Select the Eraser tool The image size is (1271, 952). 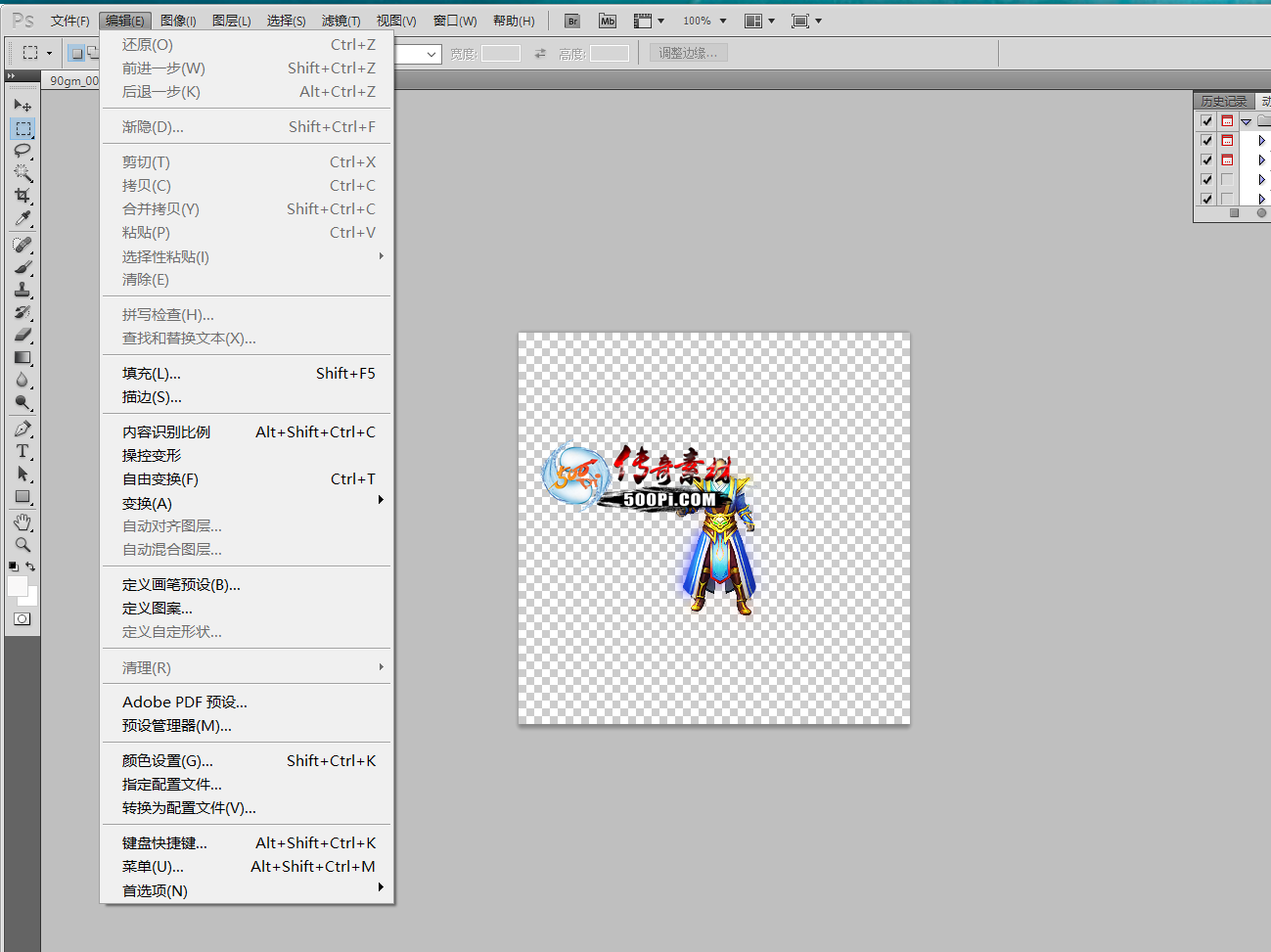tap(23, 335)
